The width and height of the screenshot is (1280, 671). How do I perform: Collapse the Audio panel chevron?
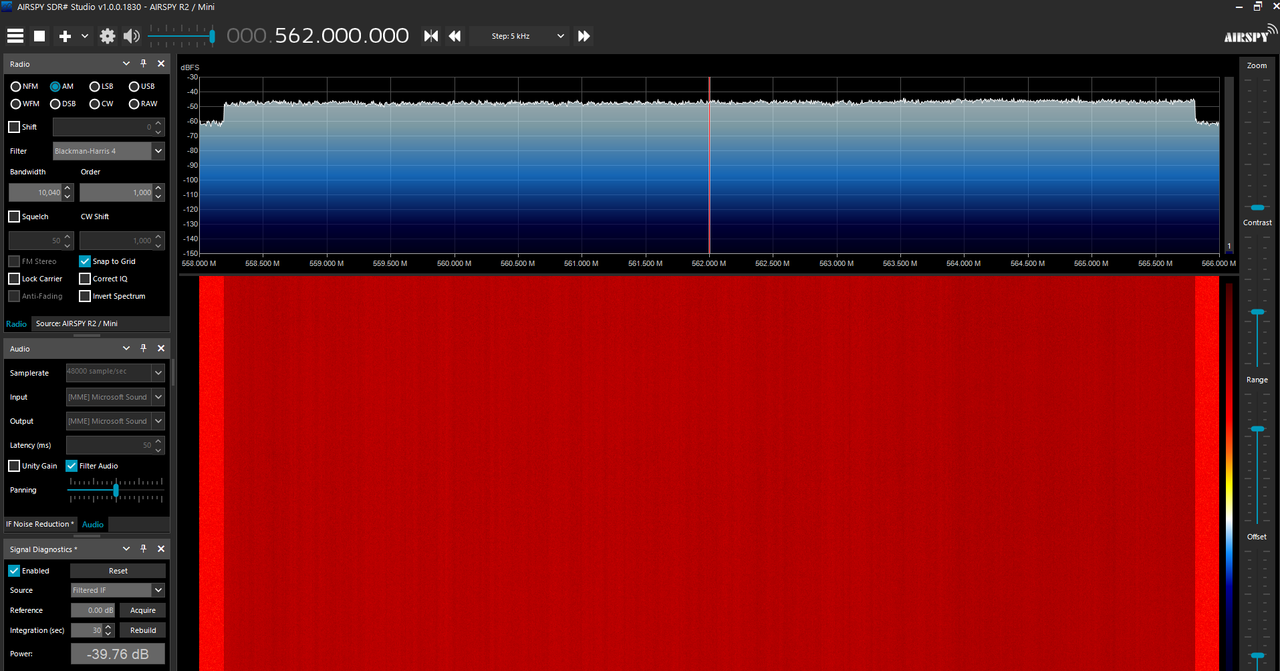click(127, 348)
